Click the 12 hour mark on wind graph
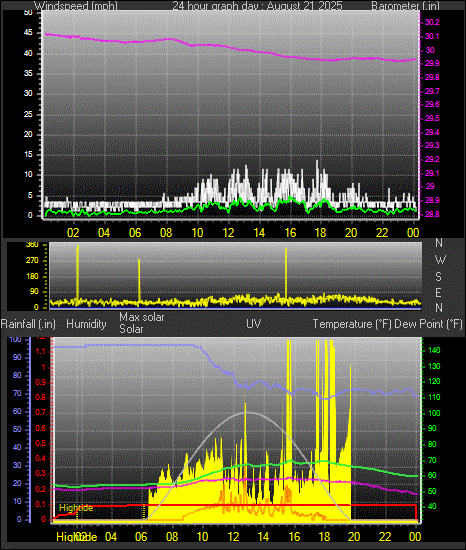This screenshot has height=550, width=466. pyautogui.click(x=228, y=233)
